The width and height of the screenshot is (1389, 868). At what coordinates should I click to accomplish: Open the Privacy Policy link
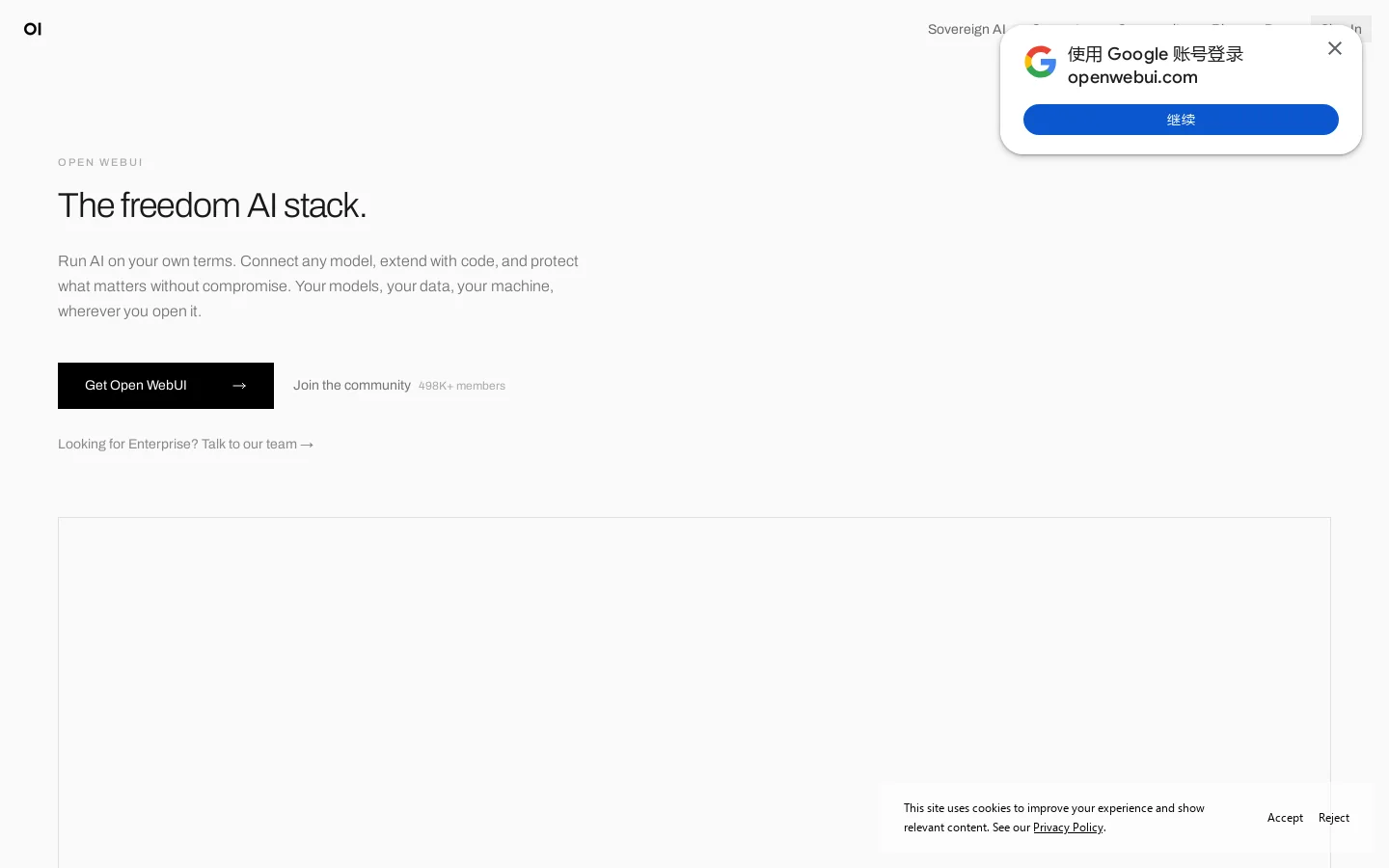click(x=1068, y=827)
